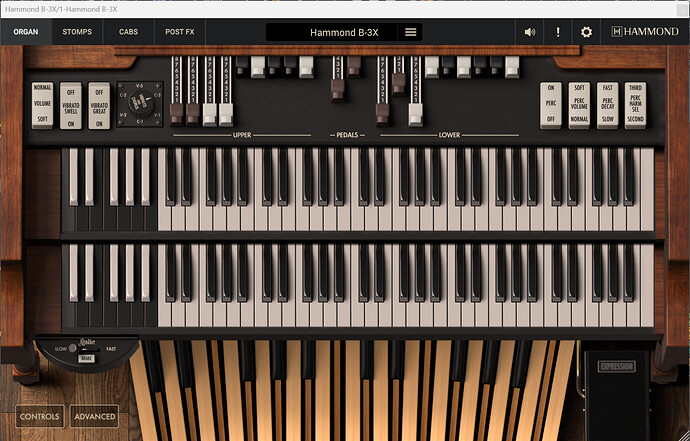
Task: Click the Leslie BRAKE button
Action: click(86, 359)
